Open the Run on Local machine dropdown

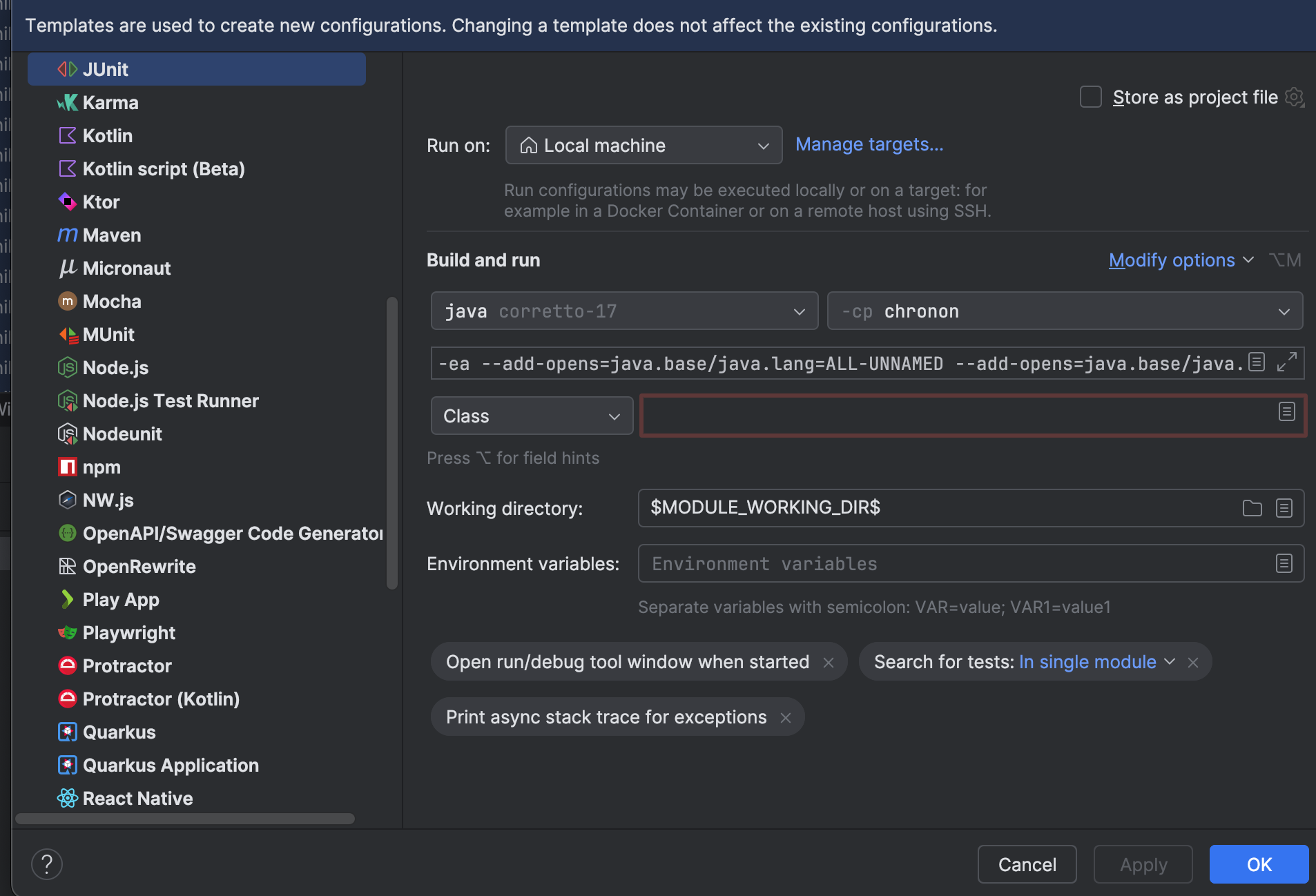tap(644, 145)
